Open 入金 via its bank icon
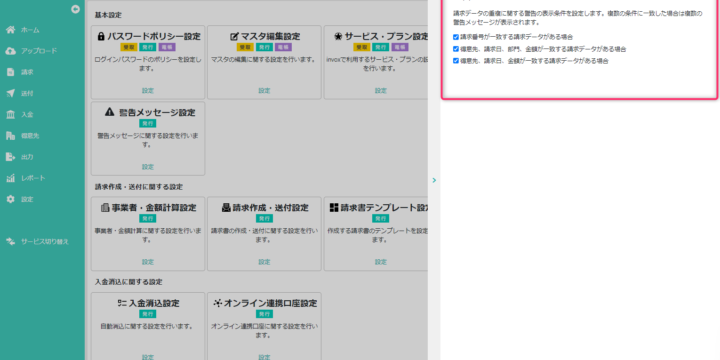720x360 pixels. (11, 114)
